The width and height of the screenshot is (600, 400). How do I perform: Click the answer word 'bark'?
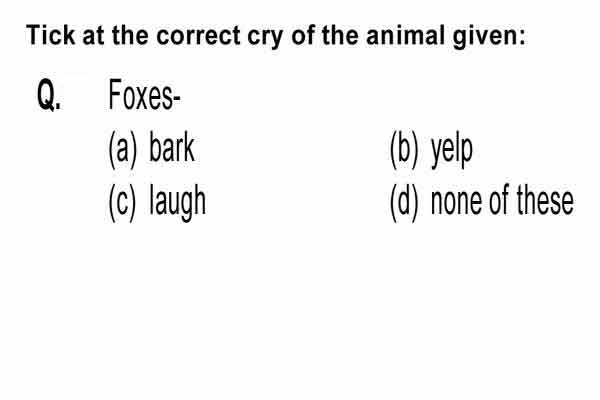pyautogui.click(x=172, y=147)
